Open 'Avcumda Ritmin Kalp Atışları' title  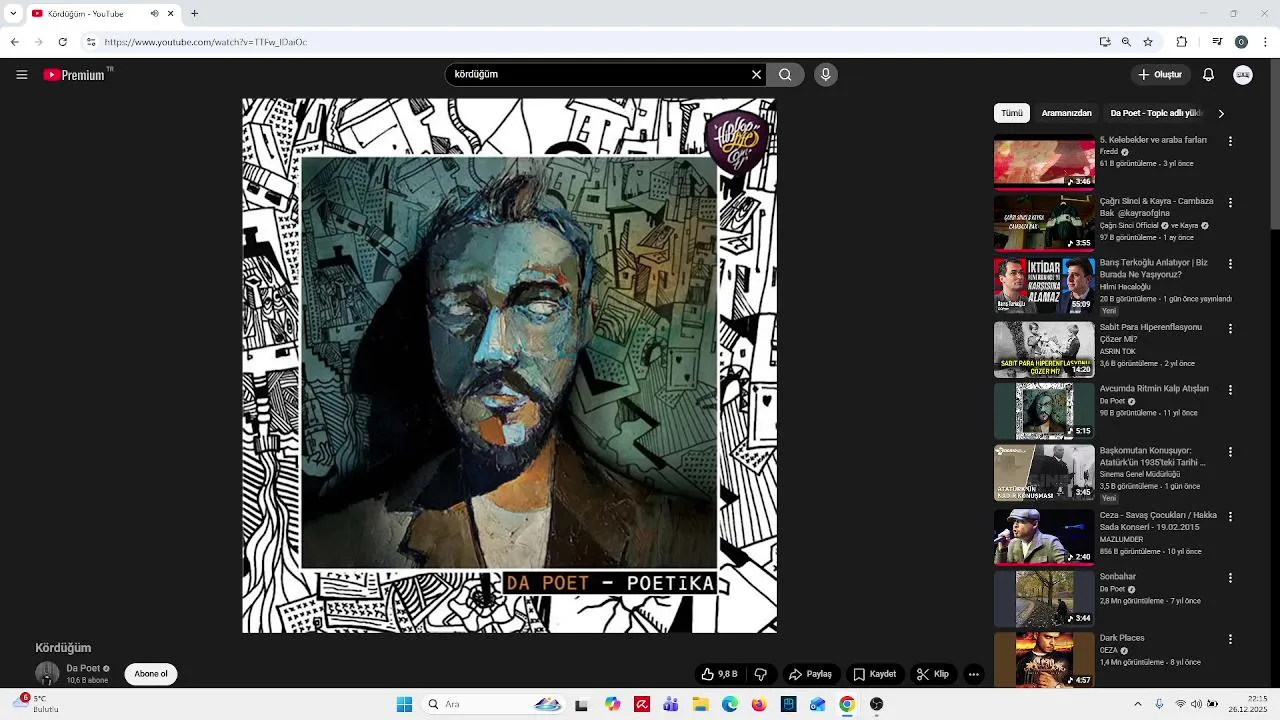tap(1154, 388)
